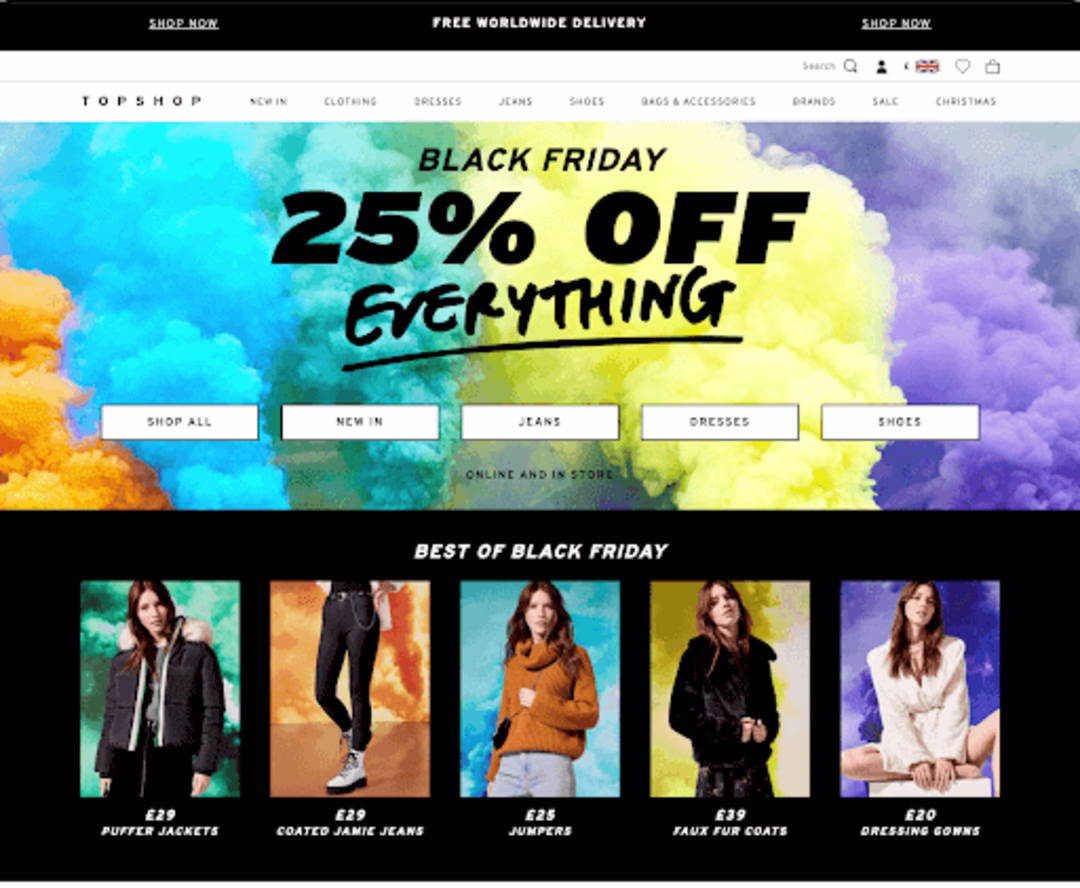The image size is (1080, 888).
Task: Click the right Shop Now link
Action: tap(896, 23)
